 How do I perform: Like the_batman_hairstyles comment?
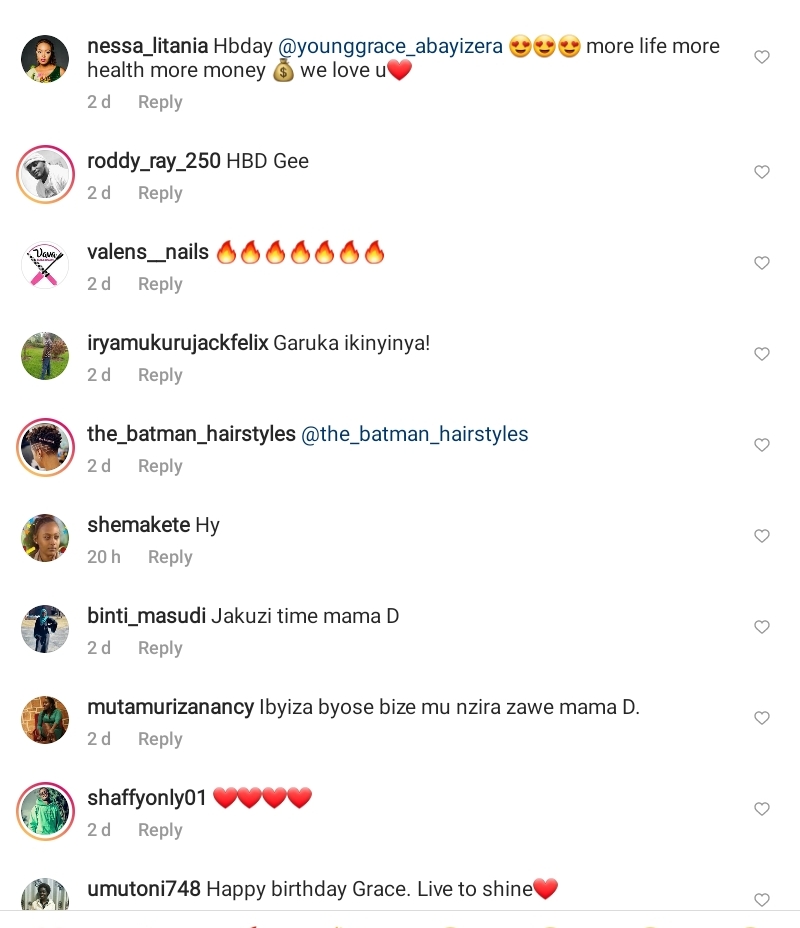[x=762, y=445]
